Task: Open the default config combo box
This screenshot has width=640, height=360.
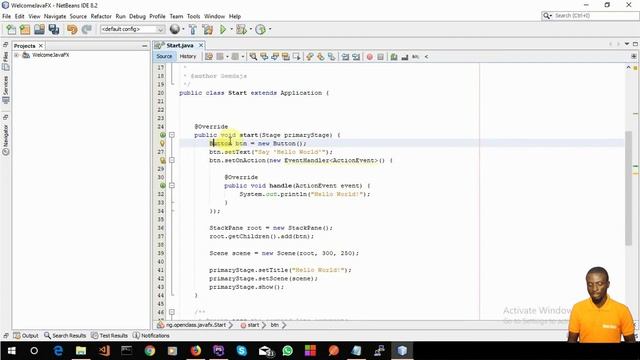Action: 132,29
